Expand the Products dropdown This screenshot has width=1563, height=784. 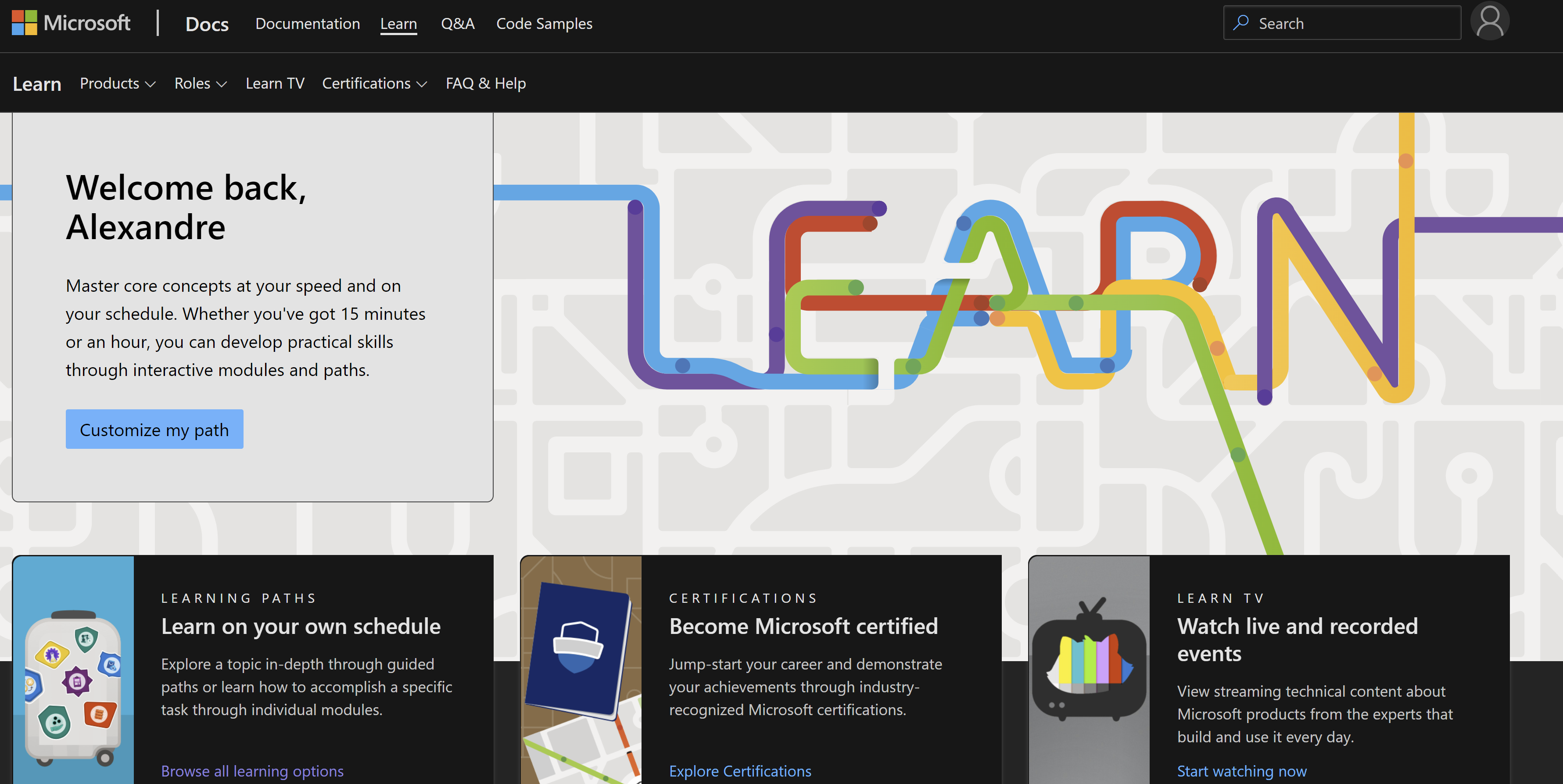117,83
